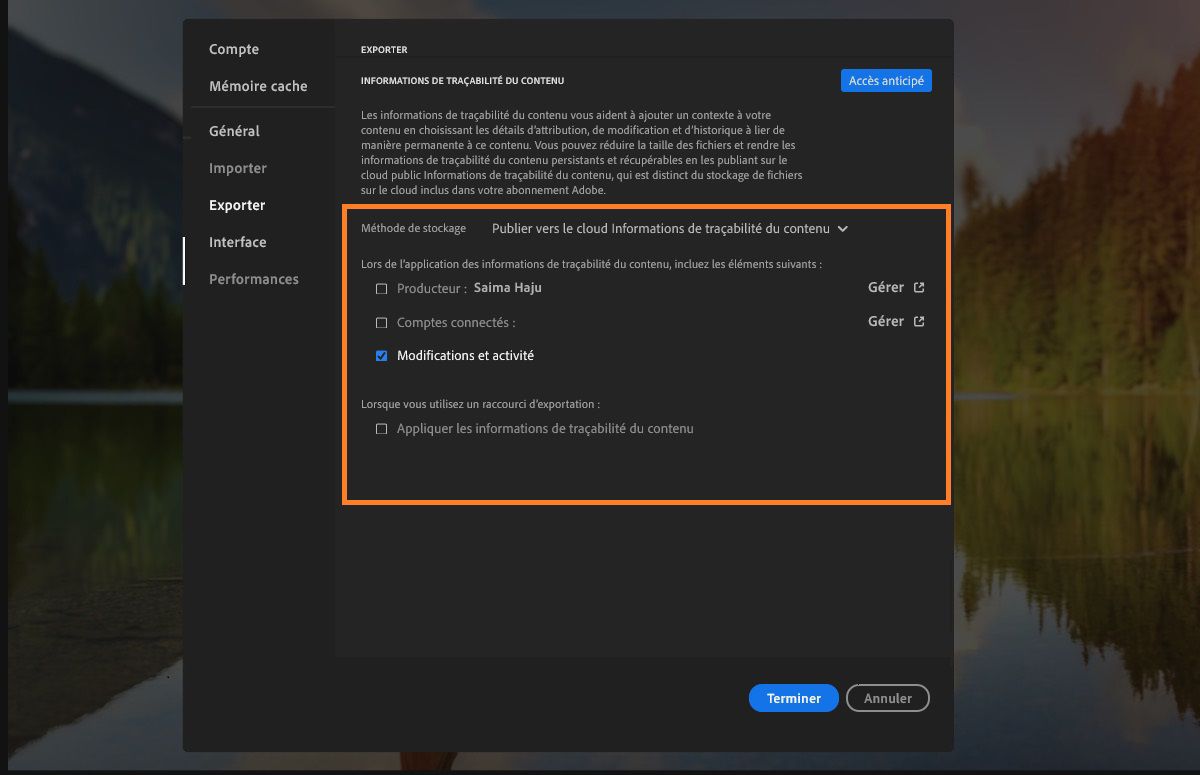Uncheck Modifications et activité
The width and height of the screenshot is (1200, 775).
coord(381,355)
